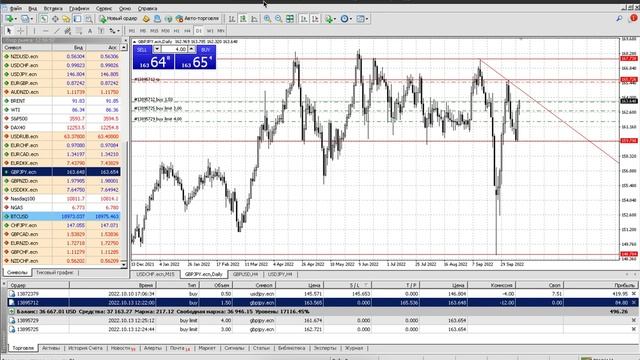This screenshot has height=360, width=640.
Task: Toggle chart auto scroll
Action: 304,19
